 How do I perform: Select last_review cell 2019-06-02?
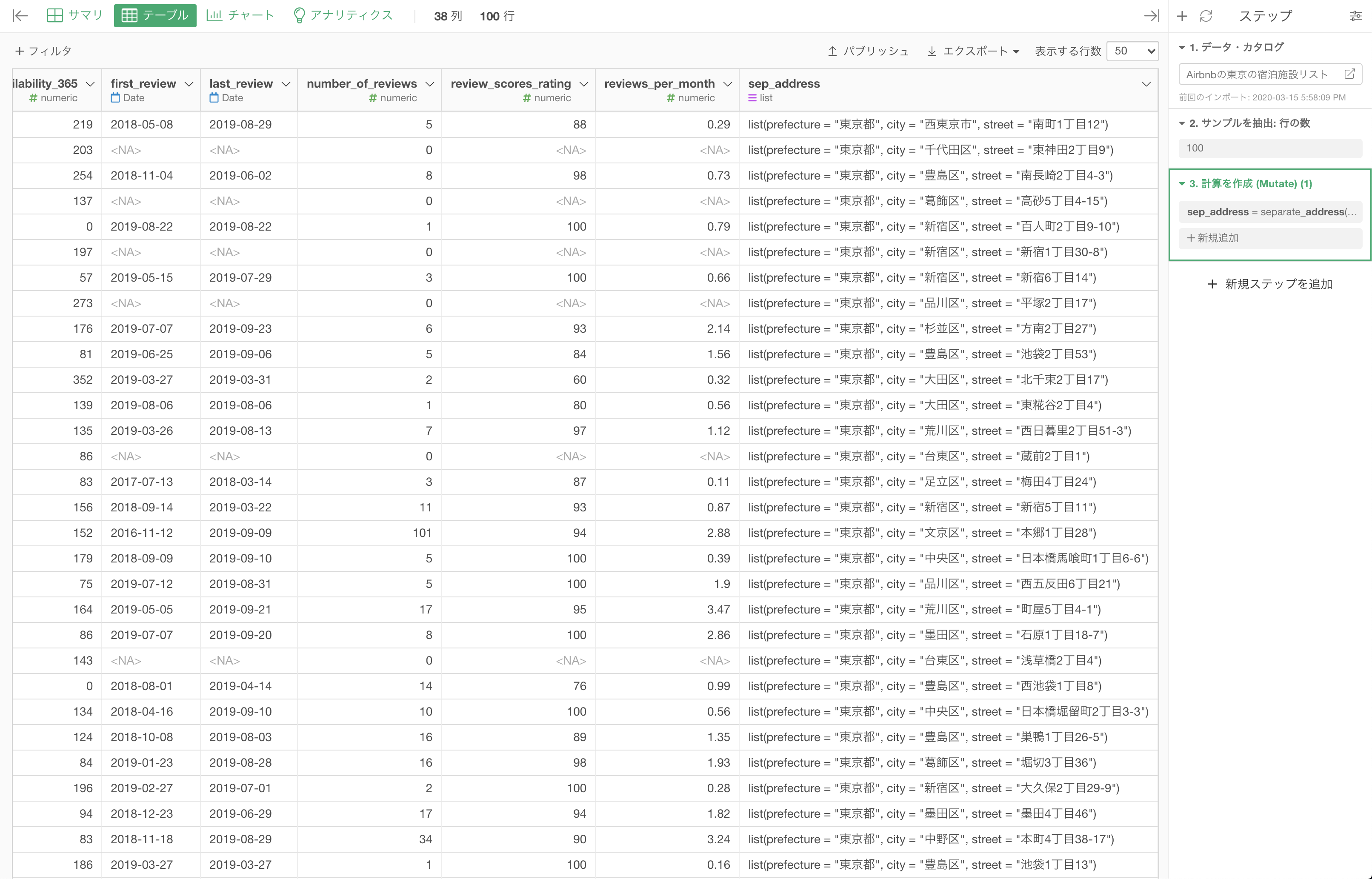coord(249,176)
